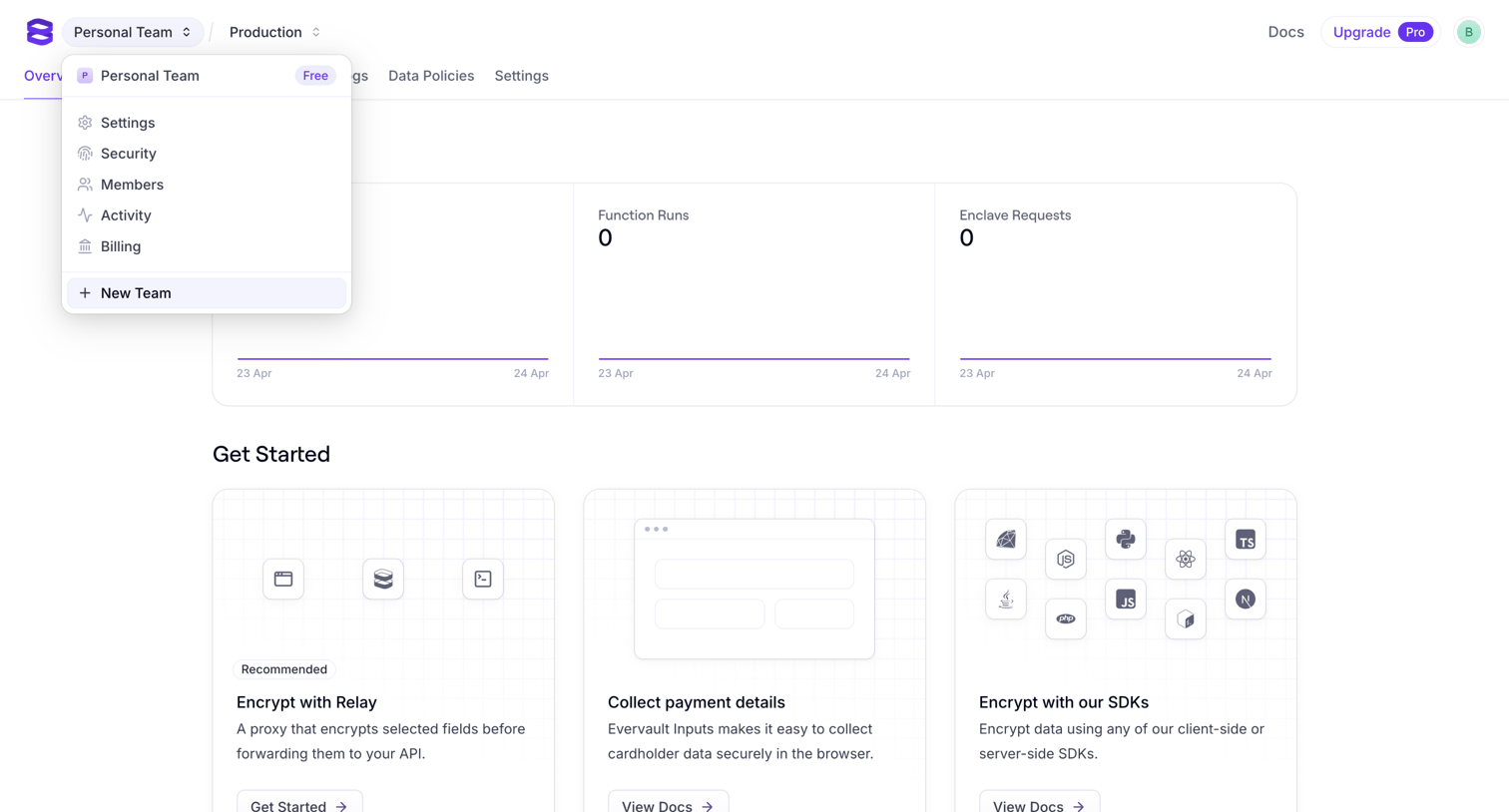Open the Docs link
1509x812 pixels.
(x=1285, y=32)
